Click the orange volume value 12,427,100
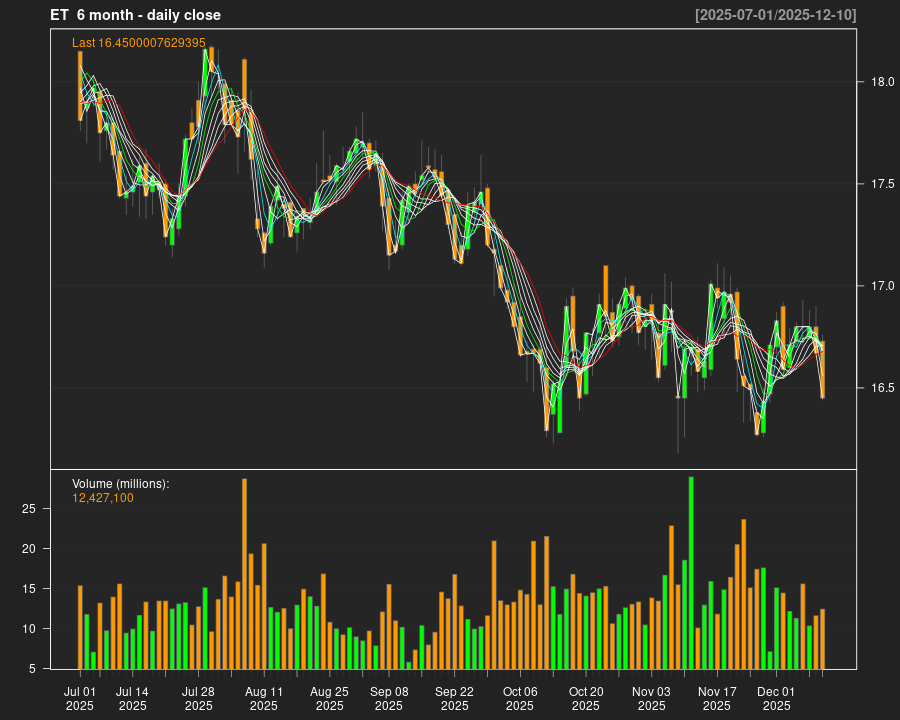Screen dimensions: 900x720 click(103, 498)
